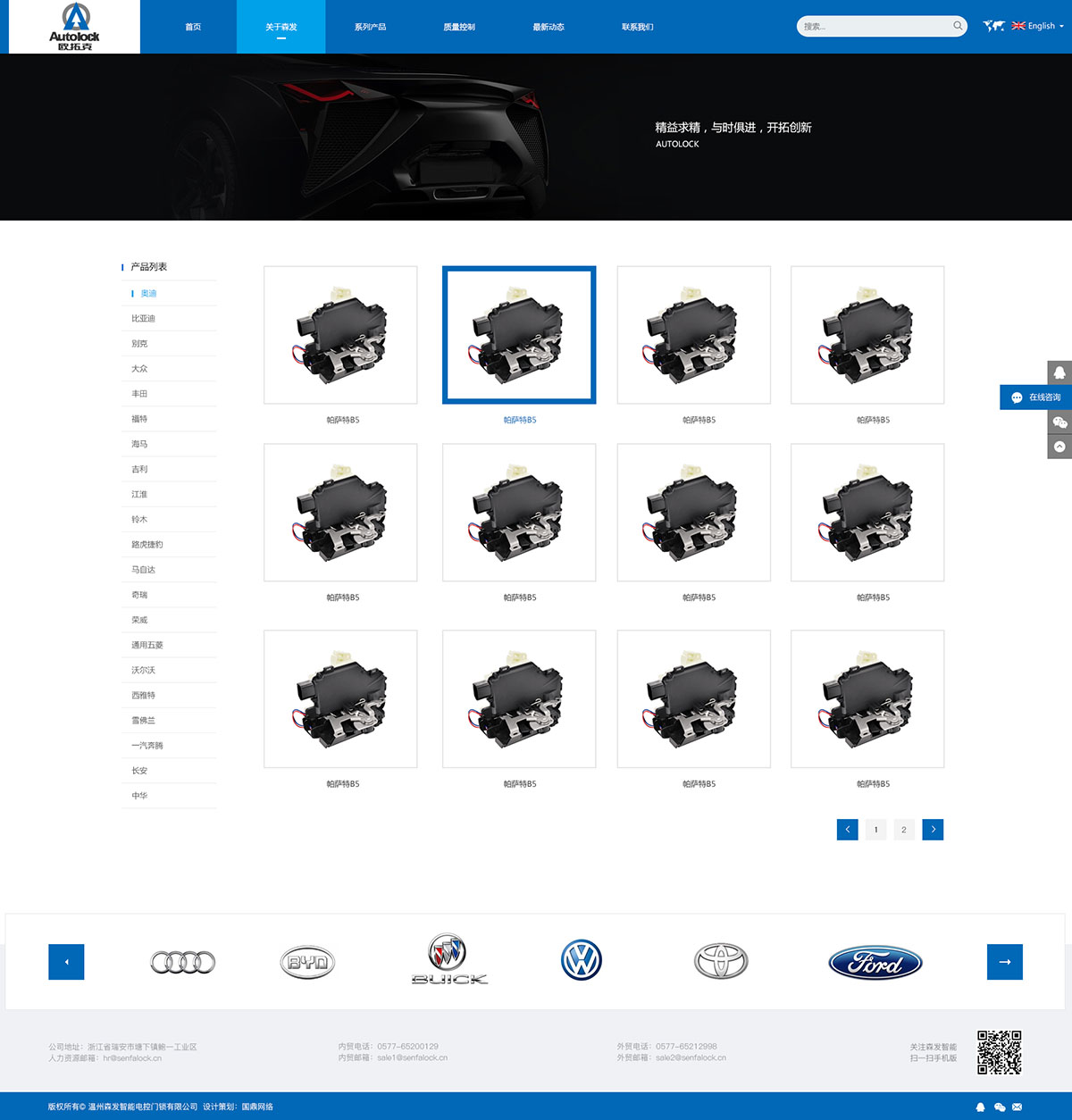1072x1120 pixels.
Task: Open the highlighted 帕萨特B5 product thumbnail
Action: click(519, 335)
